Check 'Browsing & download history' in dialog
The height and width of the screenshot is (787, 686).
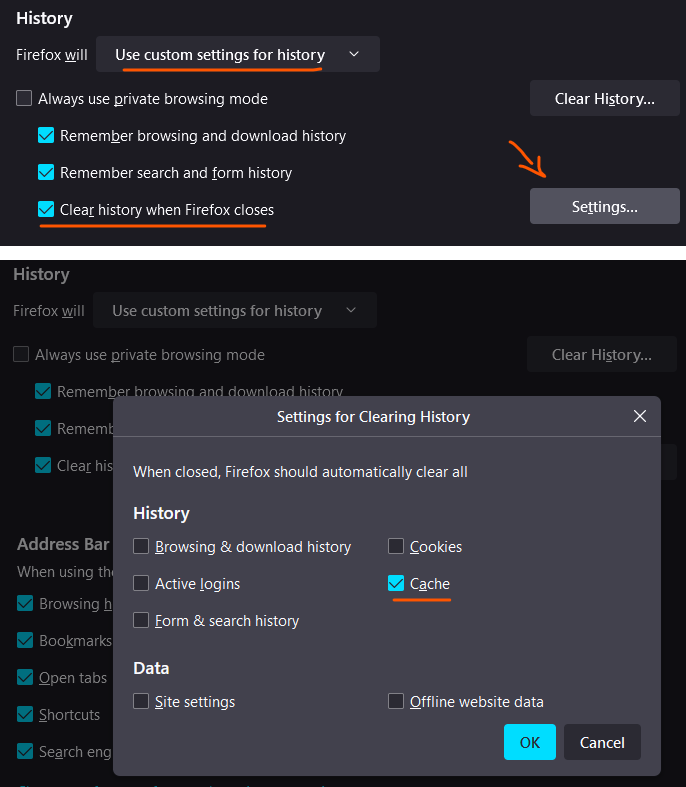[x=141, y=546]
